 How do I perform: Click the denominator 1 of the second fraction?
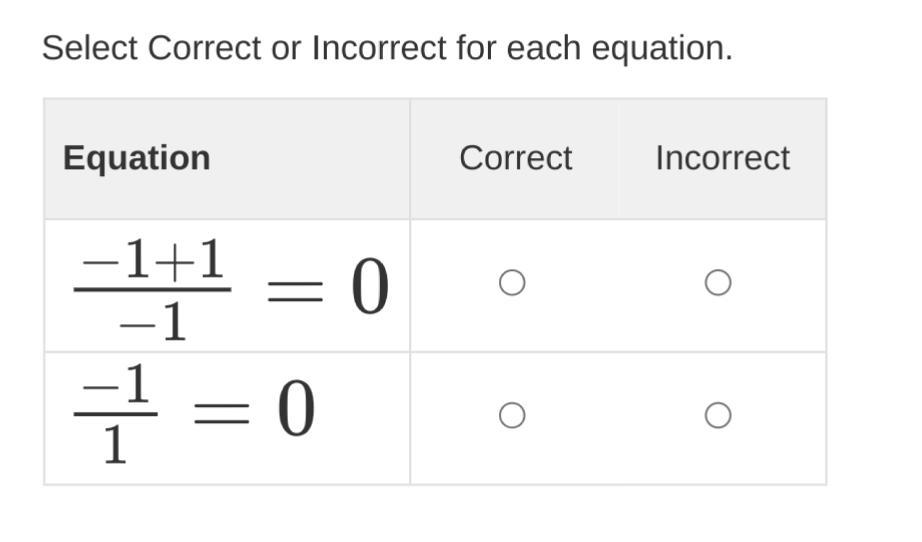pyautogui.click(x=115, y=445)
